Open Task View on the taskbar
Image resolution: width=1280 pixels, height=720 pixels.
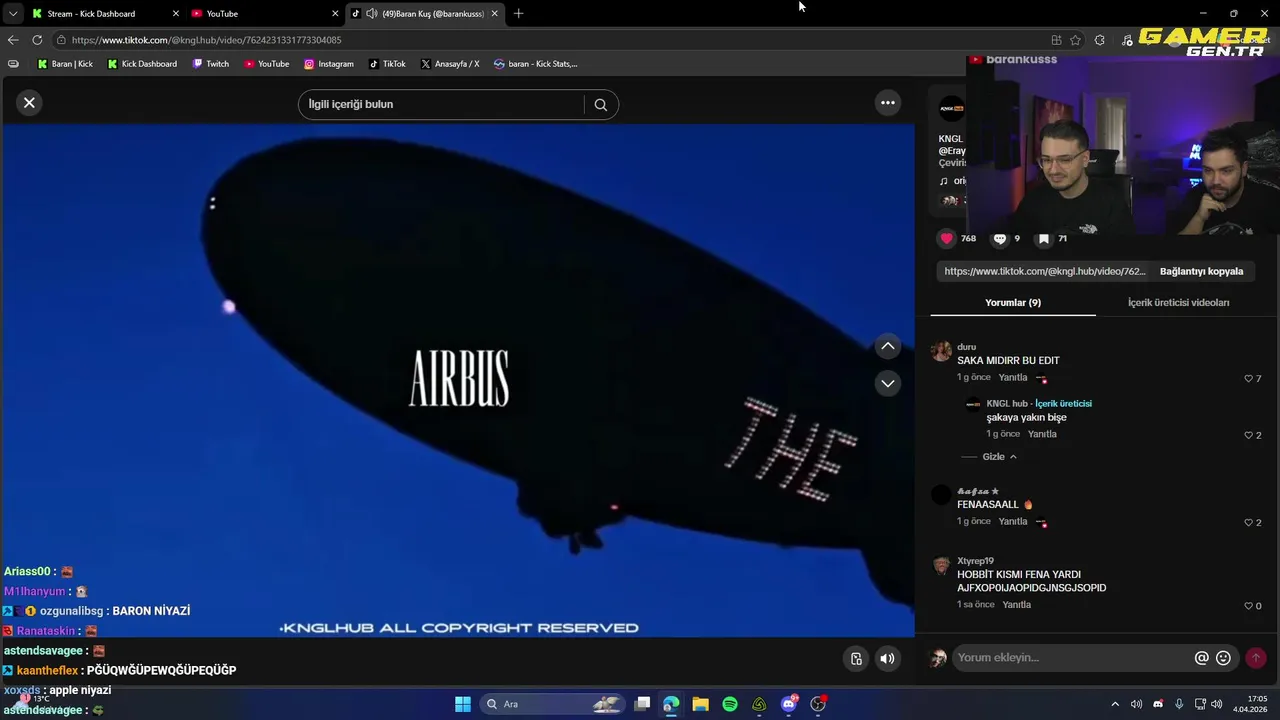click(642, 704)
